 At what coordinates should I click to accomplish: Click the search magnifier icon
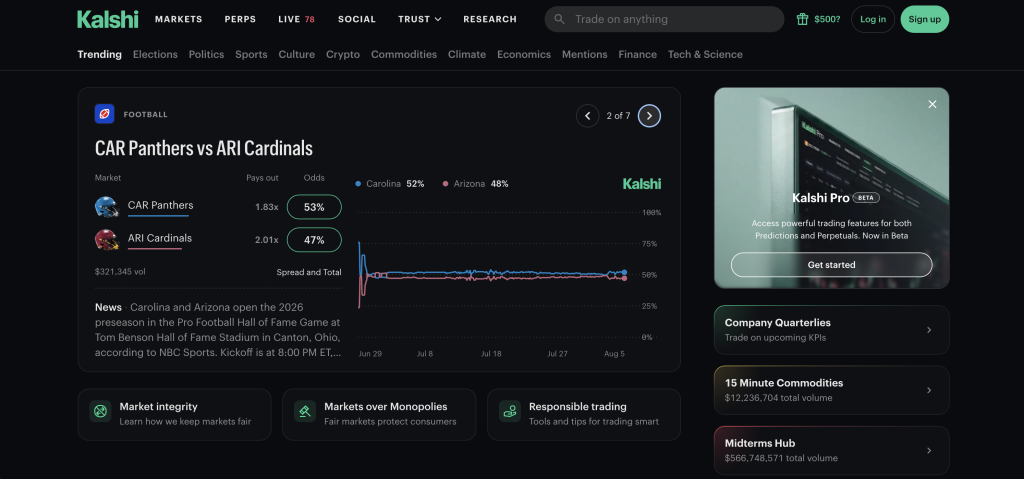560,19
